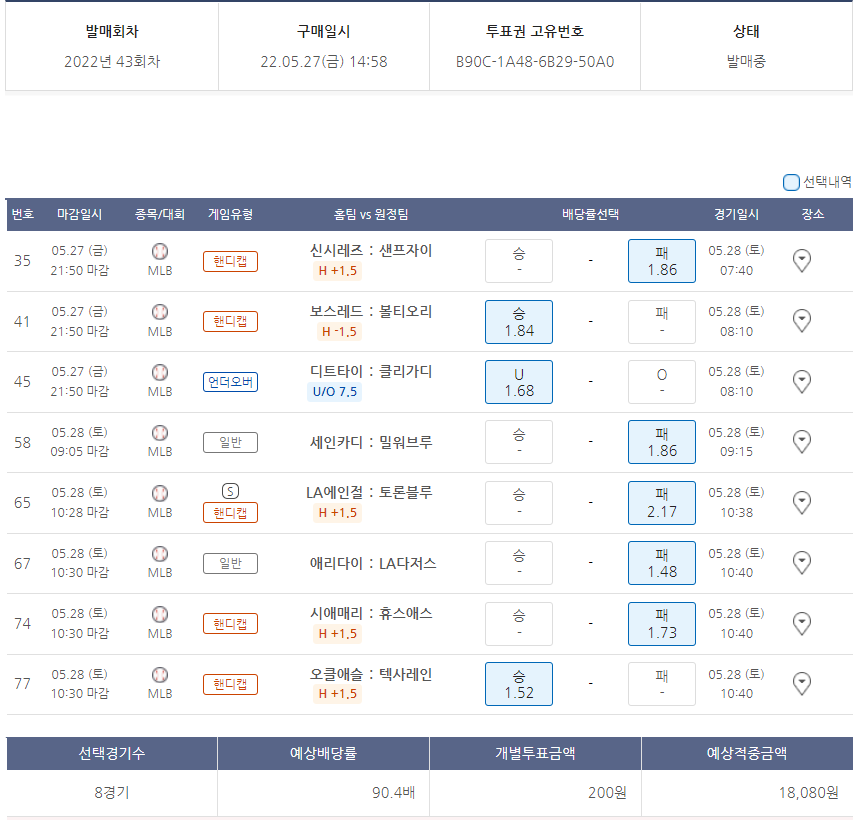Click the 핸디캡 badge in row 74
868x820 pixels.
click(x=230, y=624)
